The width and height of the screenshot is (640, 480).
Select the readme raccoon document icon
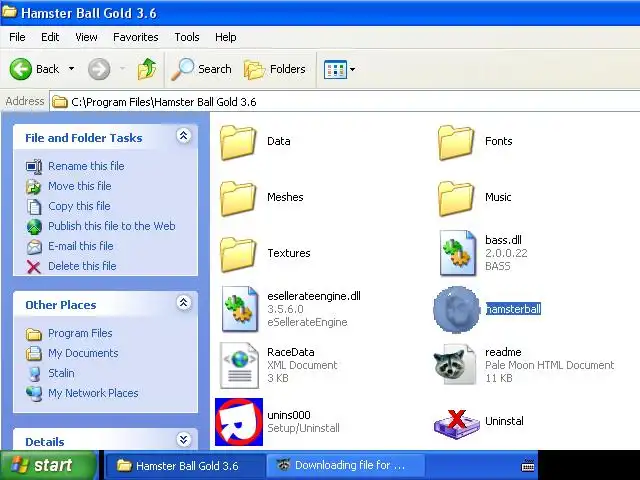455,365
